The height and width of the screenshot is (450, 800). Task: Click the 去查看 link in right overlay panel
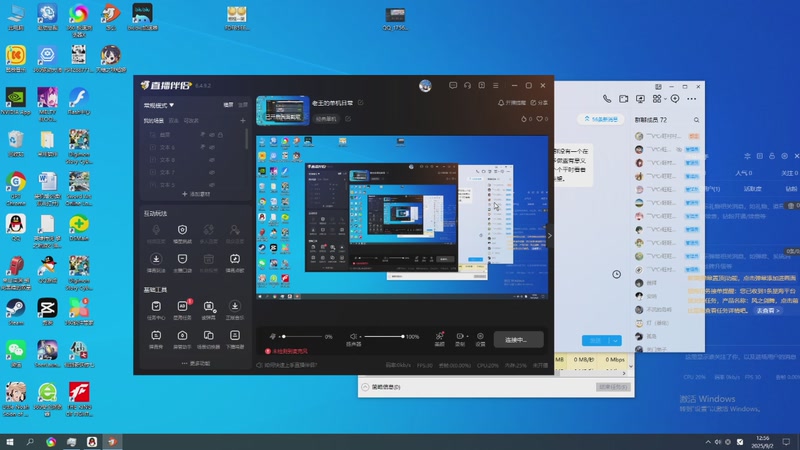tap(768, 311)
